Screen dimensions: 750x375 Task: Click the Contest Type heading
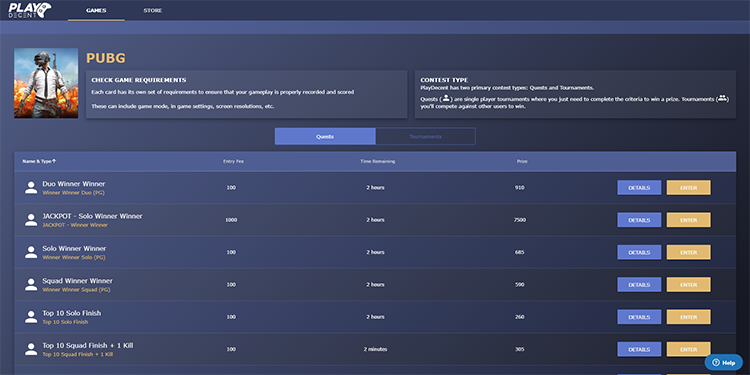tap(444, 80)
